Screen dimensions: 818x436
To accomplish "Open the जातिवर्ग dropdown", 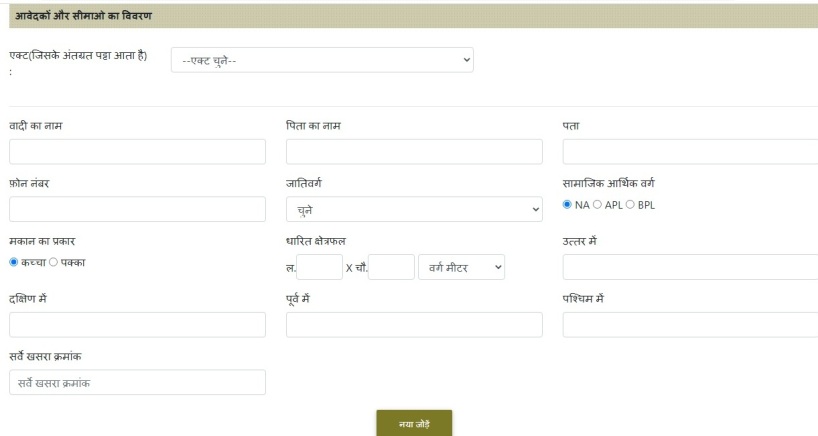I will pyautogui.click(x=414, y=209).
